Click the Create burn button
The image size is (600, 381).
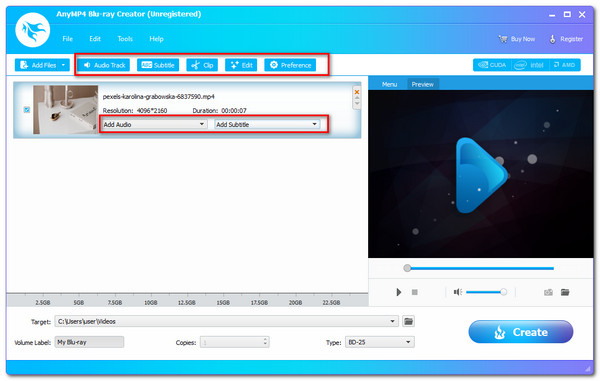pos(520,332)
